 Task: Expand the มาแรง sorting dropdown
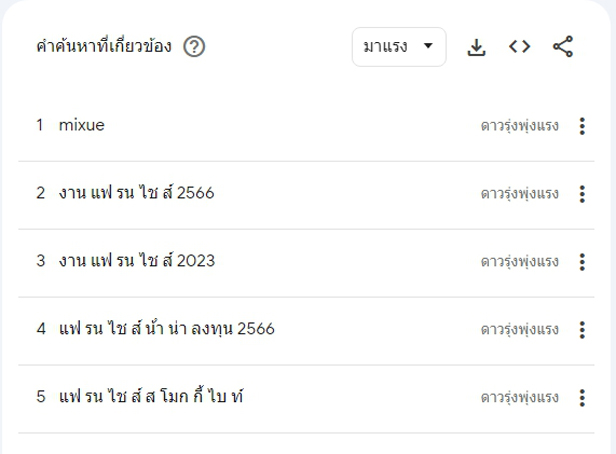[399, 47]
